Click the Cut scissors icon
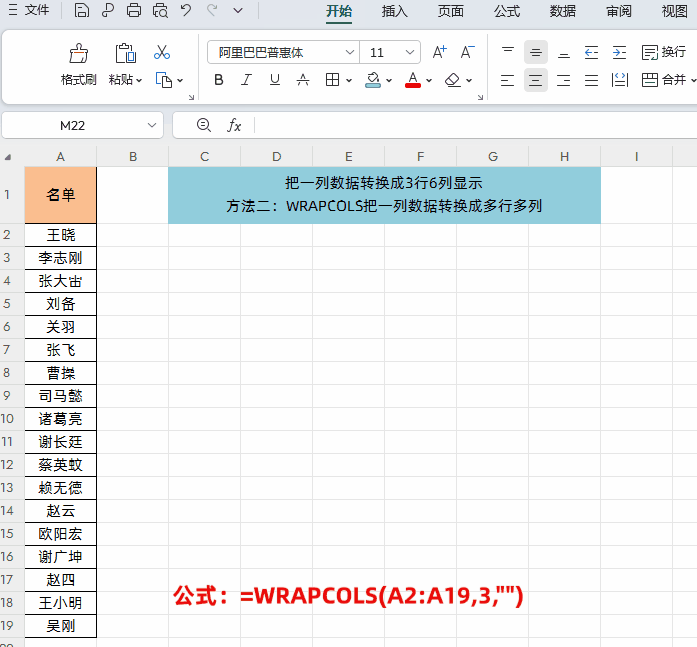Image resolution: width=697 pixels, height=647 pixels. tap(162, 53)
